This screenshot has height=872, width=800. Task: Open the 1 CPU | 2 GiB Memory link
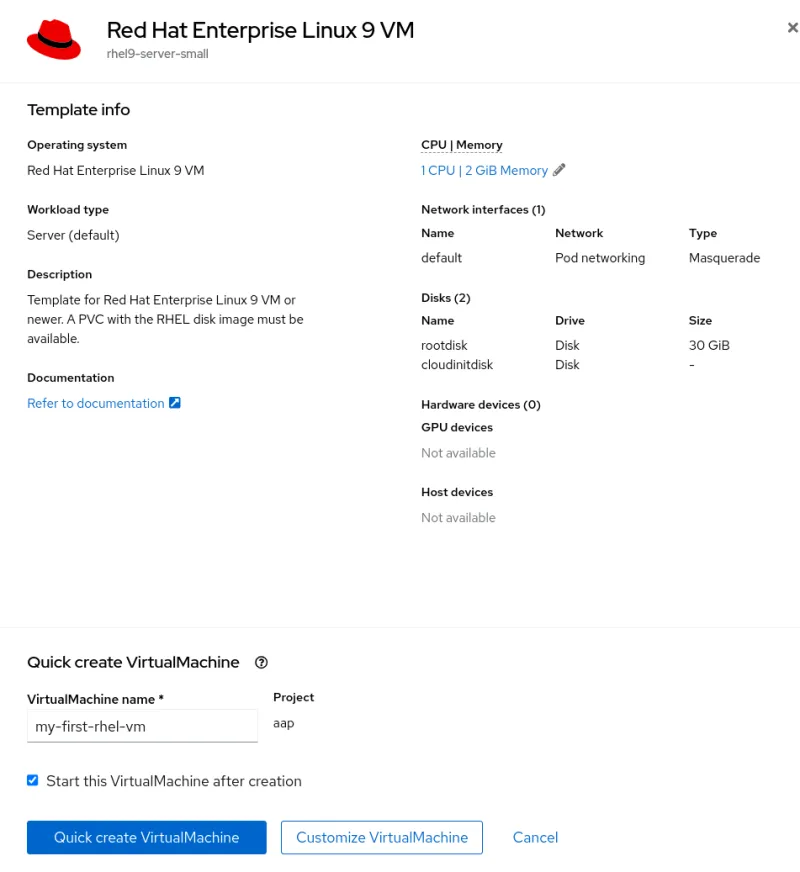pyautogui.click(x=484, y=170)
